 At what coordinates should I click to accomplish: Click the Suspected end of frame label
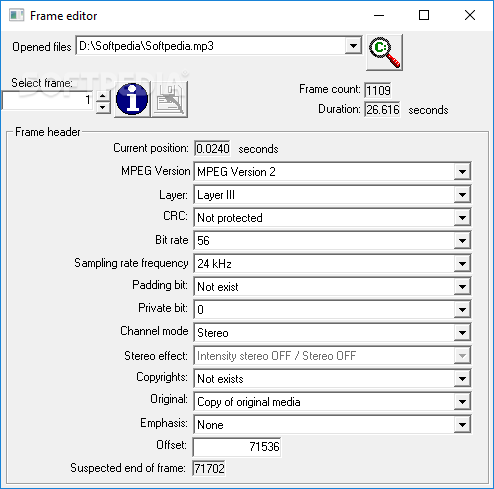tap(128, 468)
